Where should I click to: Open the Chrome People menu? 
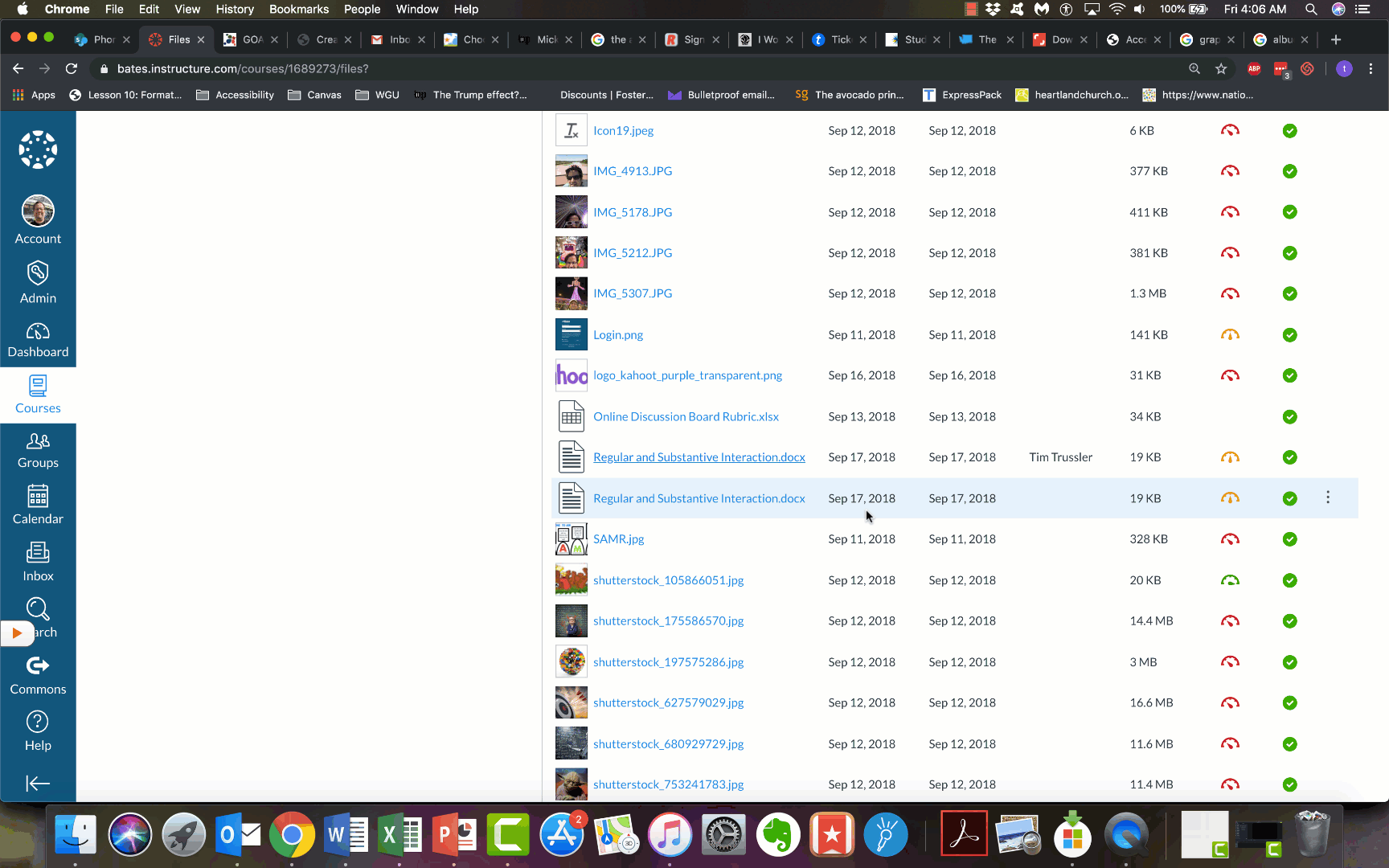coord(363,9)
